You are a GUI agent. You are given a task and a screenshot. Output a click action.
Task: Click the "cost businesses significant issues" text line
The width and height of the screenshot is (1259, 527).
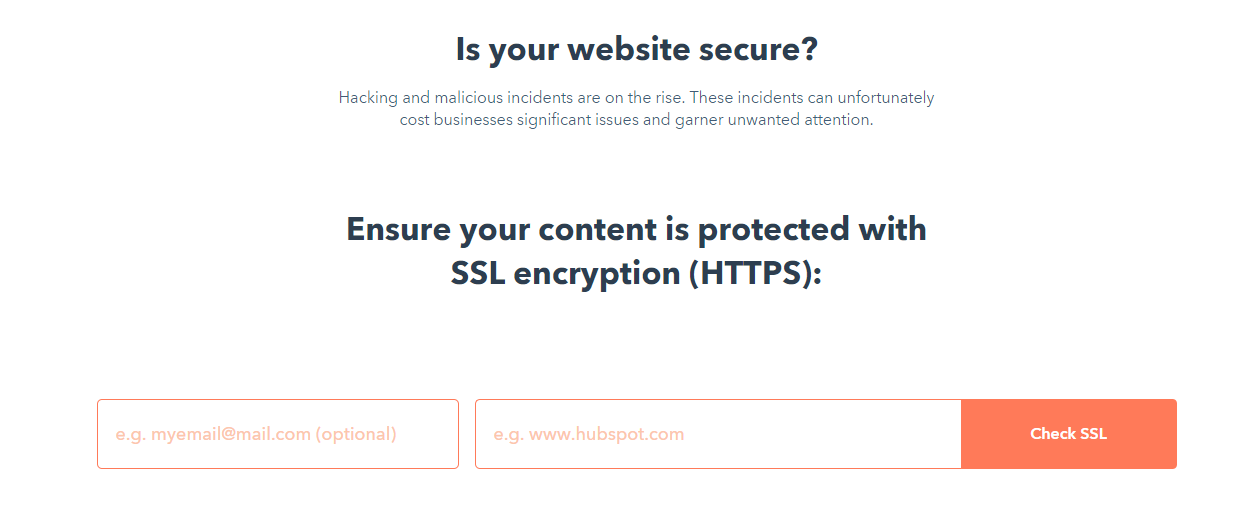[636, 120]
